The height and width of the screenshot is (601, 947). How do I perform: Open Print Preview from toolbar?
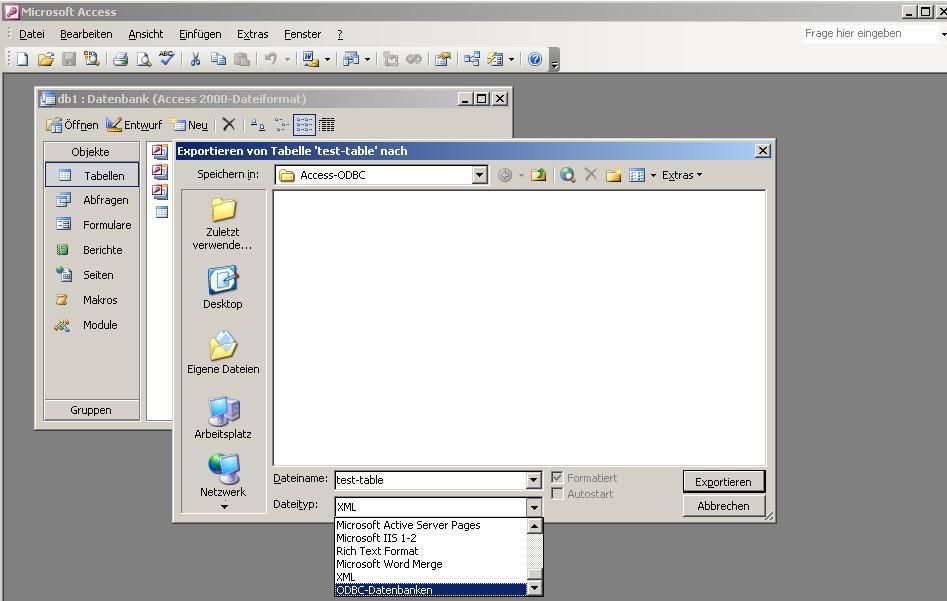(144, 59)
